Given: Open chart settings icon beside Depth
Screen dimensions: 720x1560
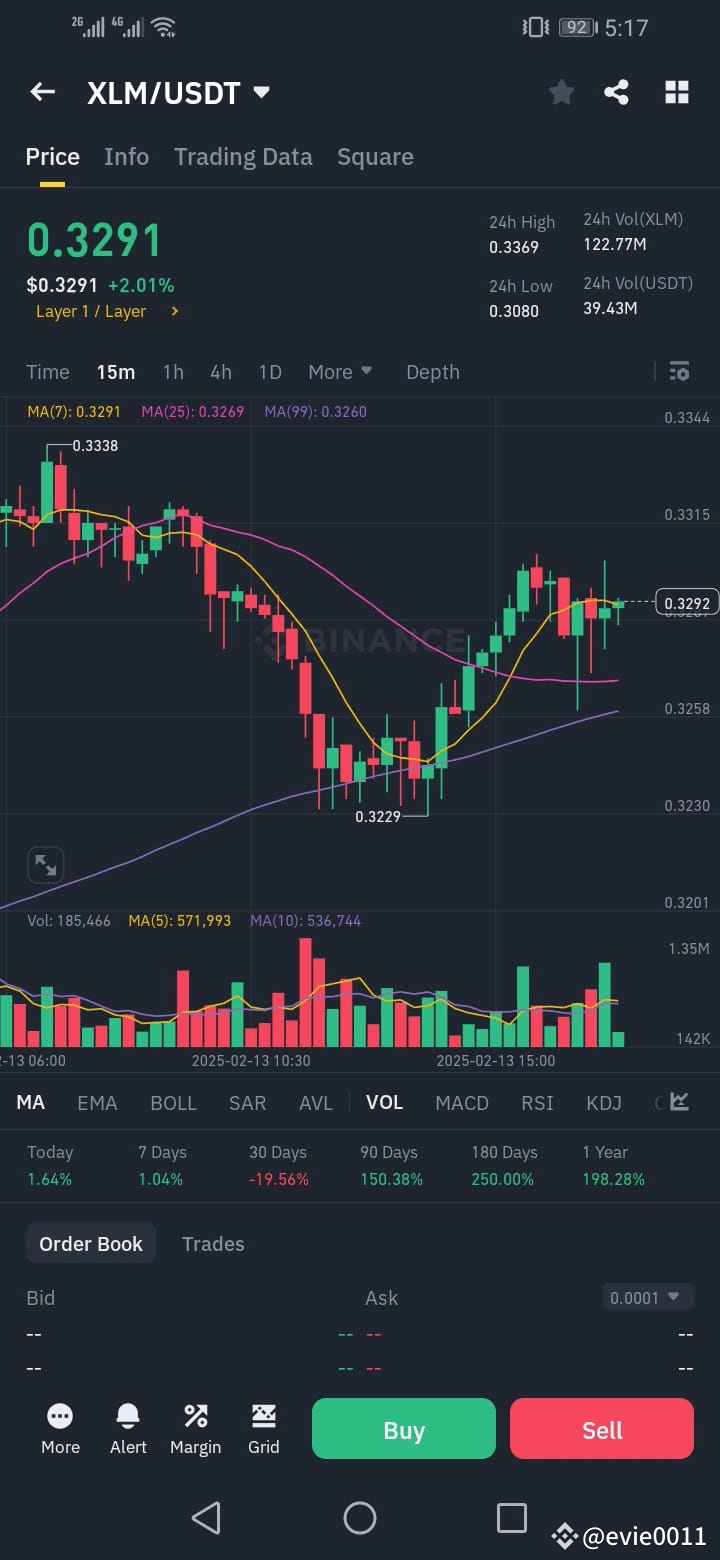Looking at the screenshot, I should (679, 371).
